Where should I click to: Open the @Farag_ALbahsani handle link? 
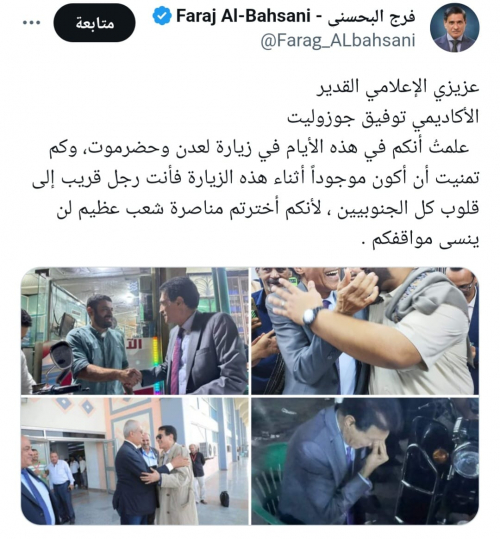pos(338,41)
